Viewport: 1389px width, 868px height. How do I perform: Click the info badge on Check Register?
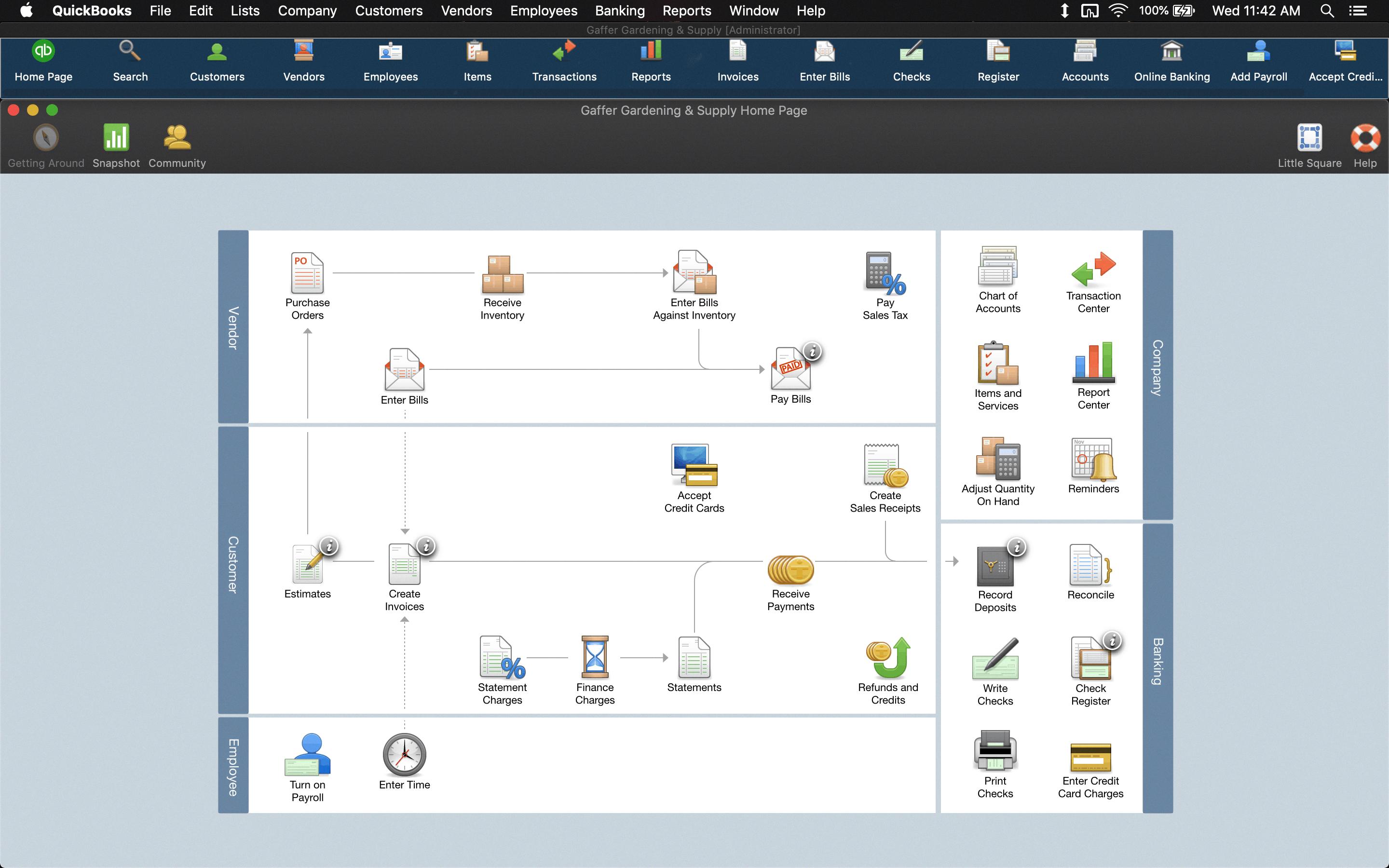[1112, 641]
